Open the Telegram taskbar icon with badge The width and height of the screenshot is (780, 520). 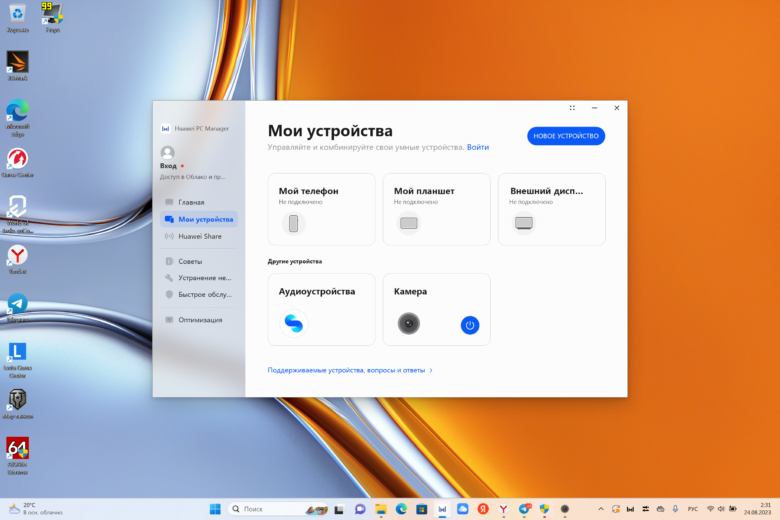click(x=524, y=509)
